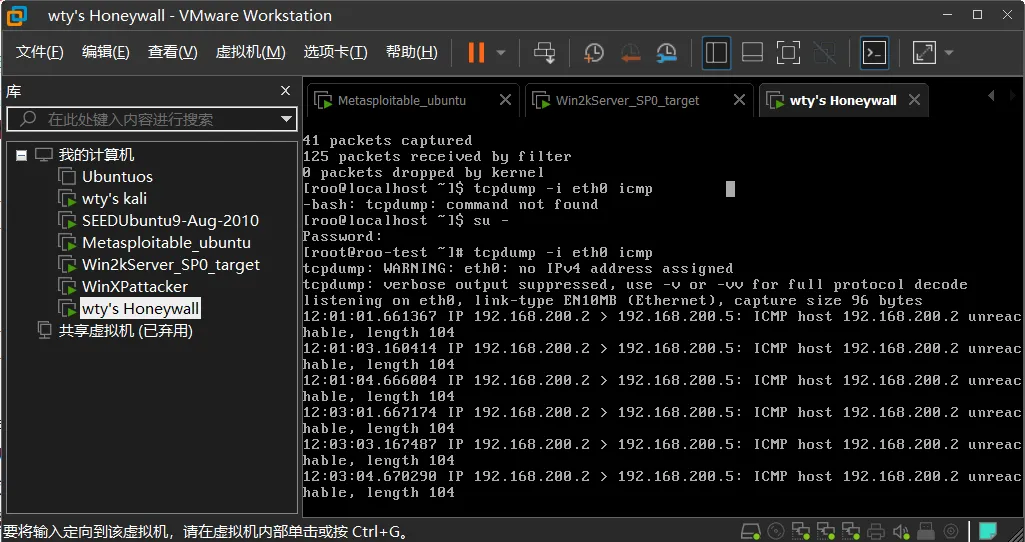The height and width of the screenshot is (542, 1025).
Task: Click the VMware Workstation title bar logo
Action: tap(18, 15)
